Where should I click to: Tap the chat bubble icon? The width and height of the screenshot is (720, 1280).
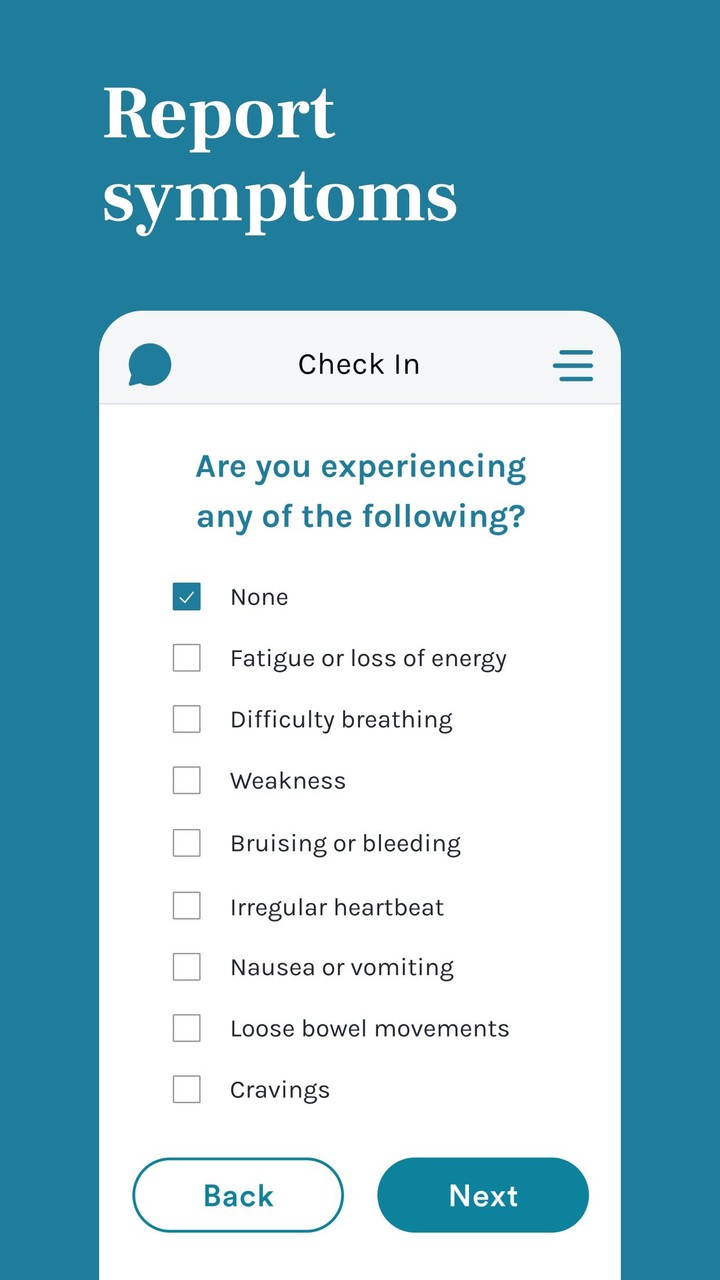150,364
